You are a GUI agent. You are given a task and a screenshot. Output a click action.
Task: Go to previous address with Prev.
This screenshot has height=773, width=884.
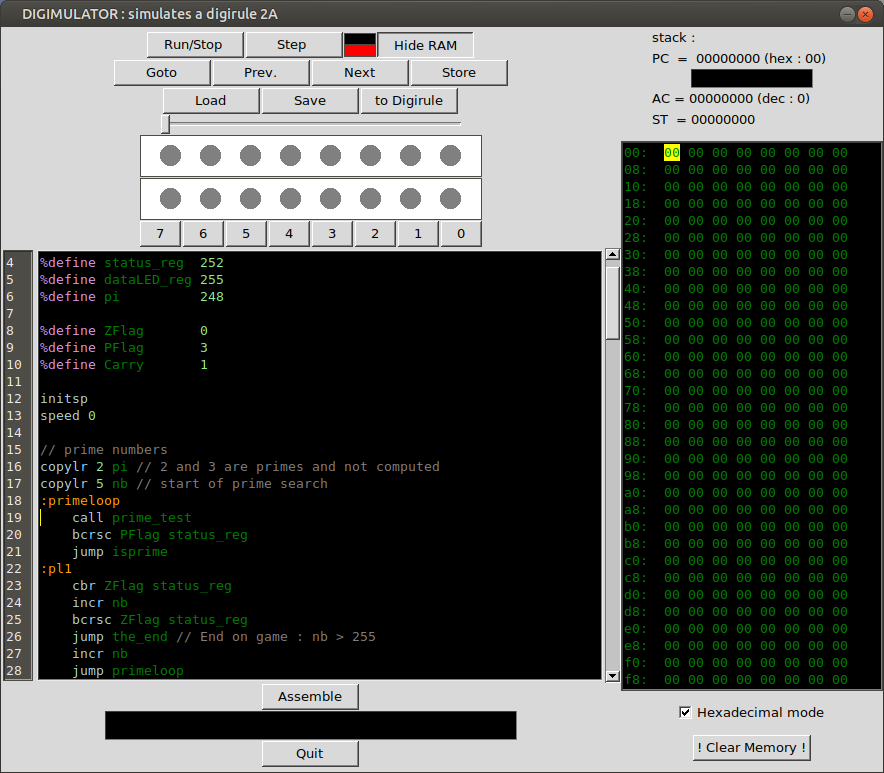(261, 73)
